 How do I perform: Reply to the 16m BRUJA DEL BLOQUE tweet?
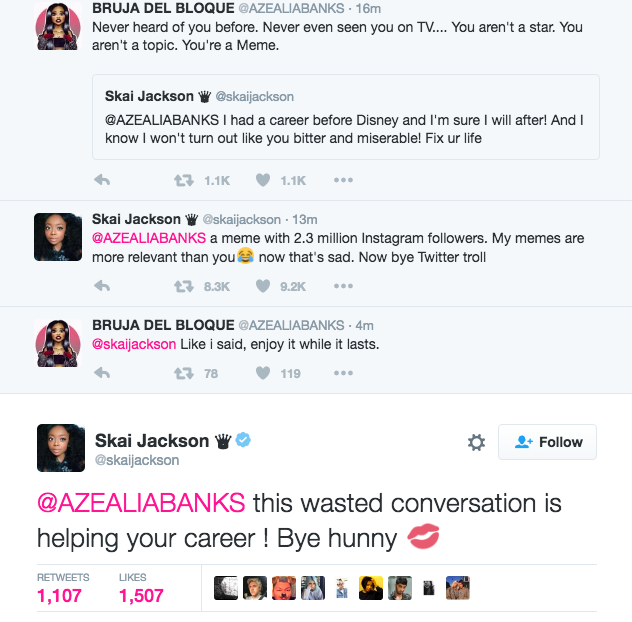[x=101, y=180]
